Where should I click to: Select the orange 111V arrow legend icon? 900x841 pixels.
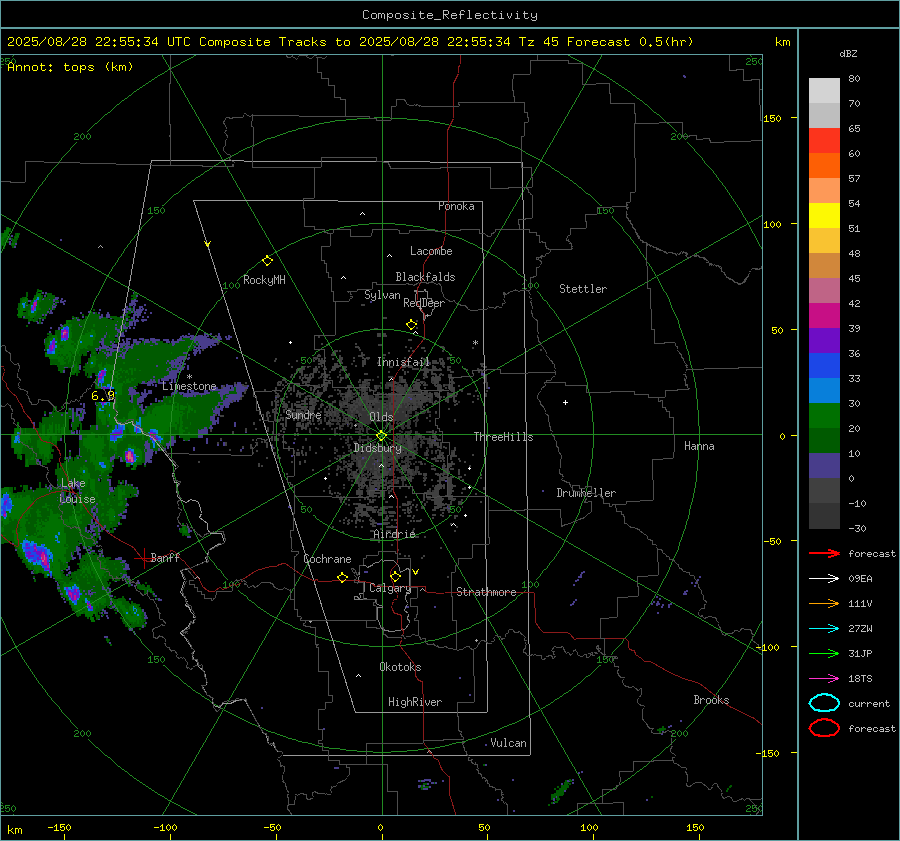coord(824,603)
